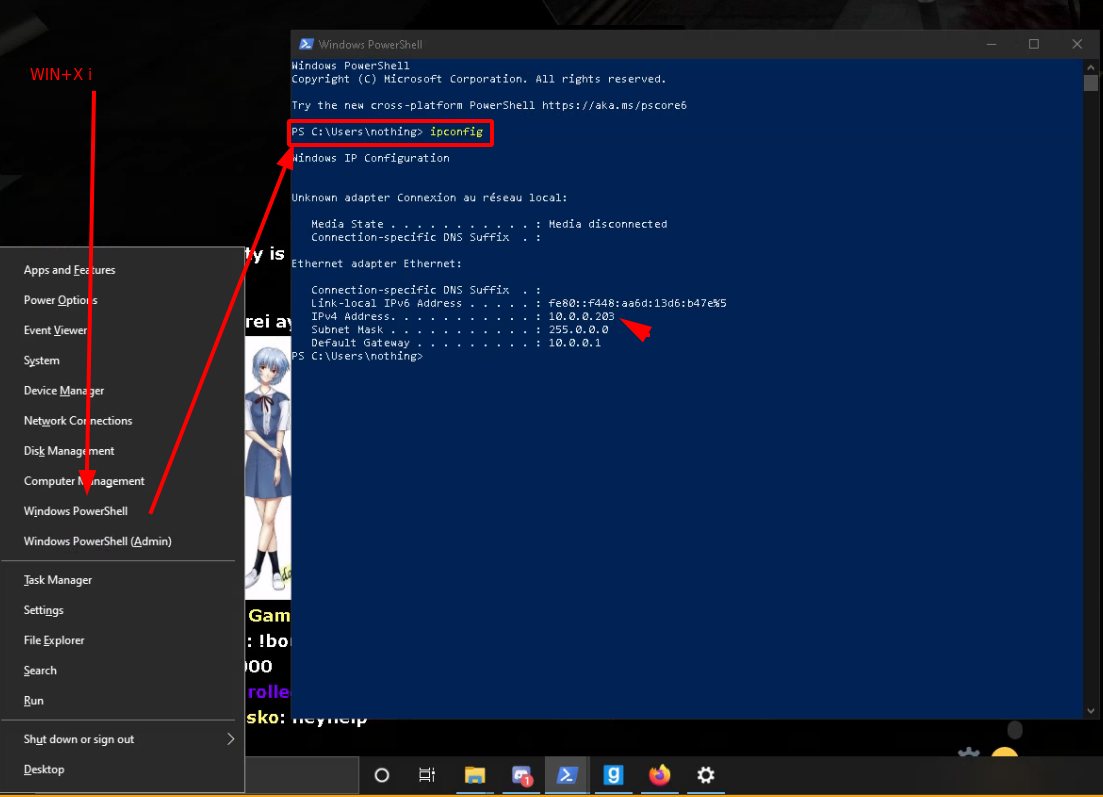Screen dimensions: 1103x797
Task: Choose System in the Win+X menu
Action: [x=122, y=361]
